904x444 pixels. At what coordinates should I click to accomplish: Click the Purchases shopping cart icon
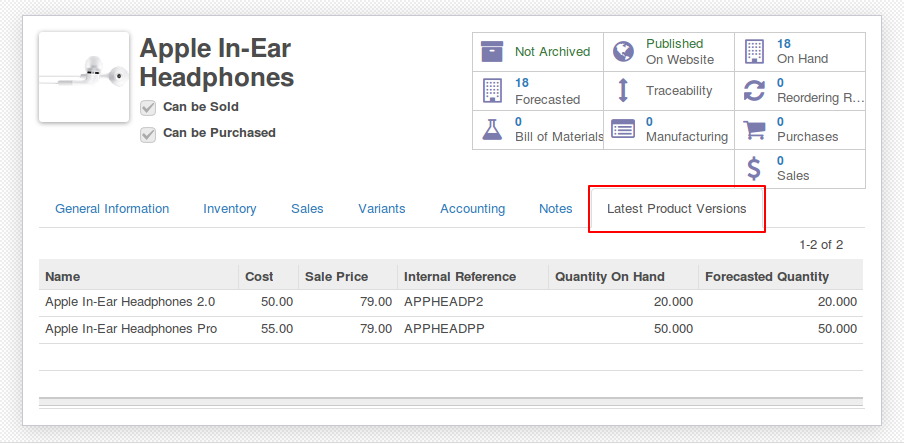pyautogui.click(x=754, y=129)
